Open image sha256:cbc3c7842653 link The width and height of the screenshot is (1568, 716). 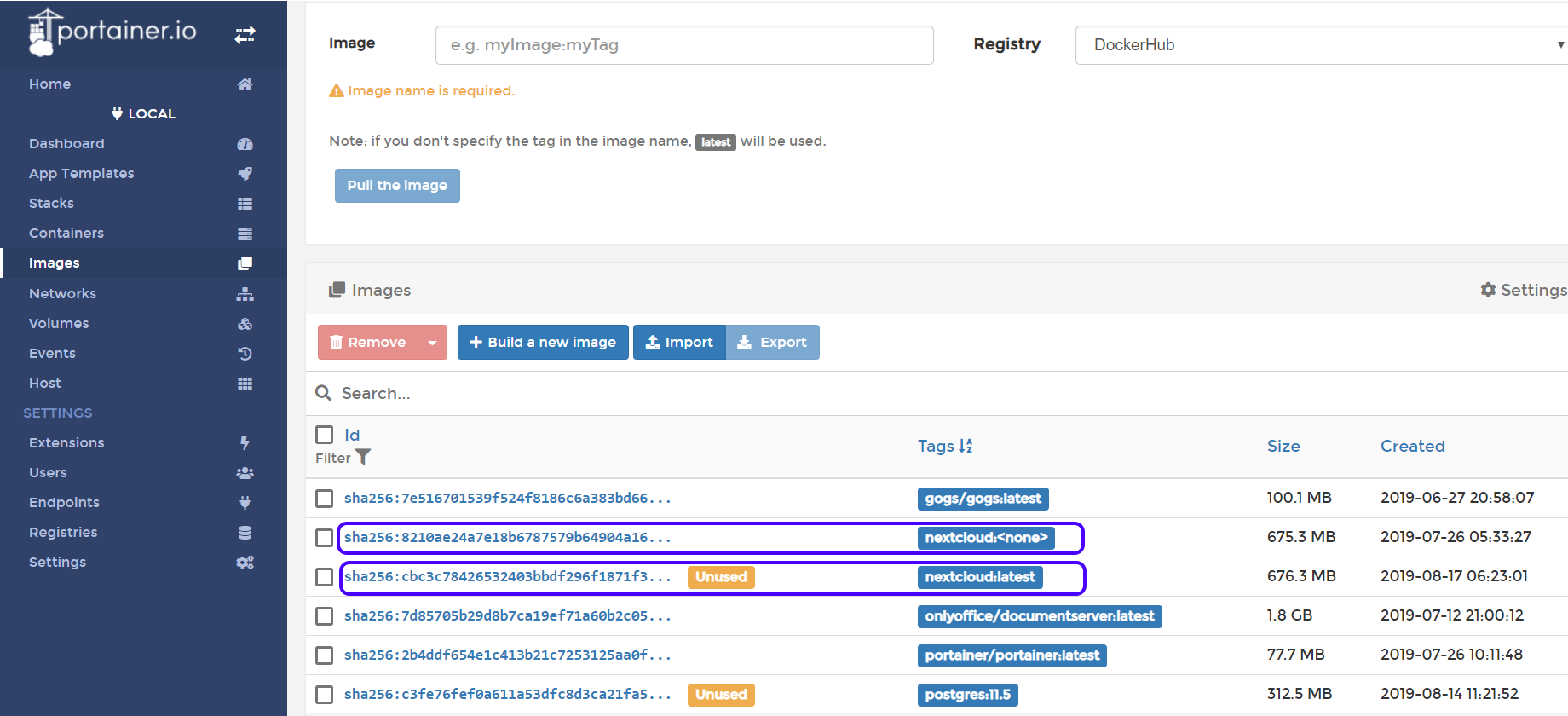[x=508, y=577]
